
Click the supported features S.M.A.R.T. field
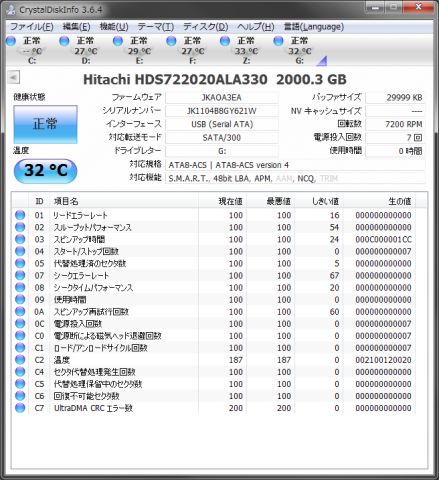295,178
